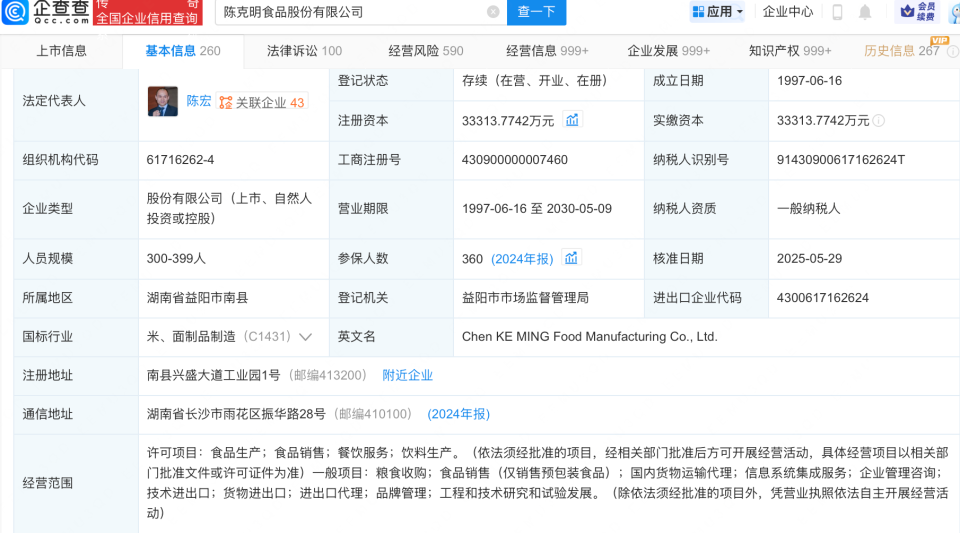Image resolution: width=960 pixels, height=533 pixels.
Task: Click the 查一下 search button
Action: pos(536,12)
